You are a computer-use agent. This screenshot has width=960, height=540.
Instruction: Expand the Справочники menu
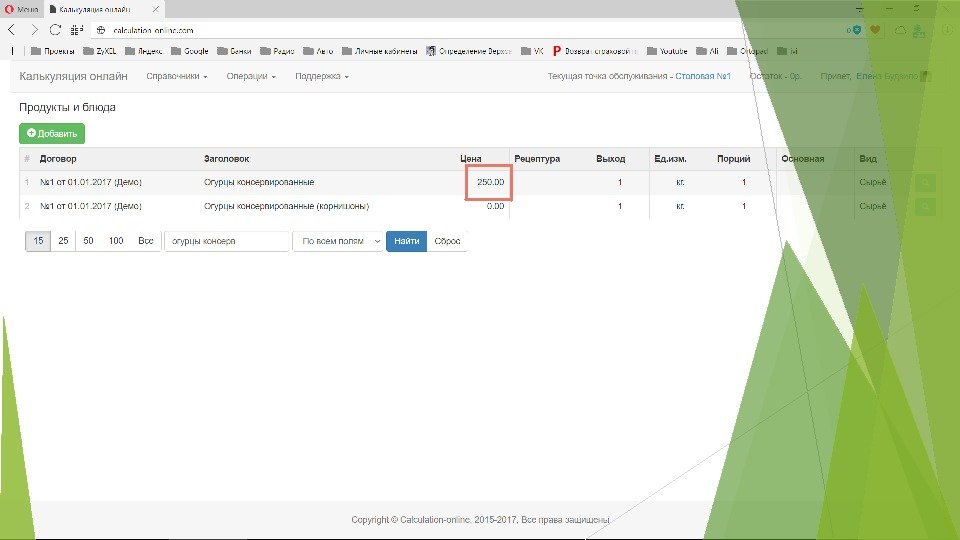click(x=177, y=77)
